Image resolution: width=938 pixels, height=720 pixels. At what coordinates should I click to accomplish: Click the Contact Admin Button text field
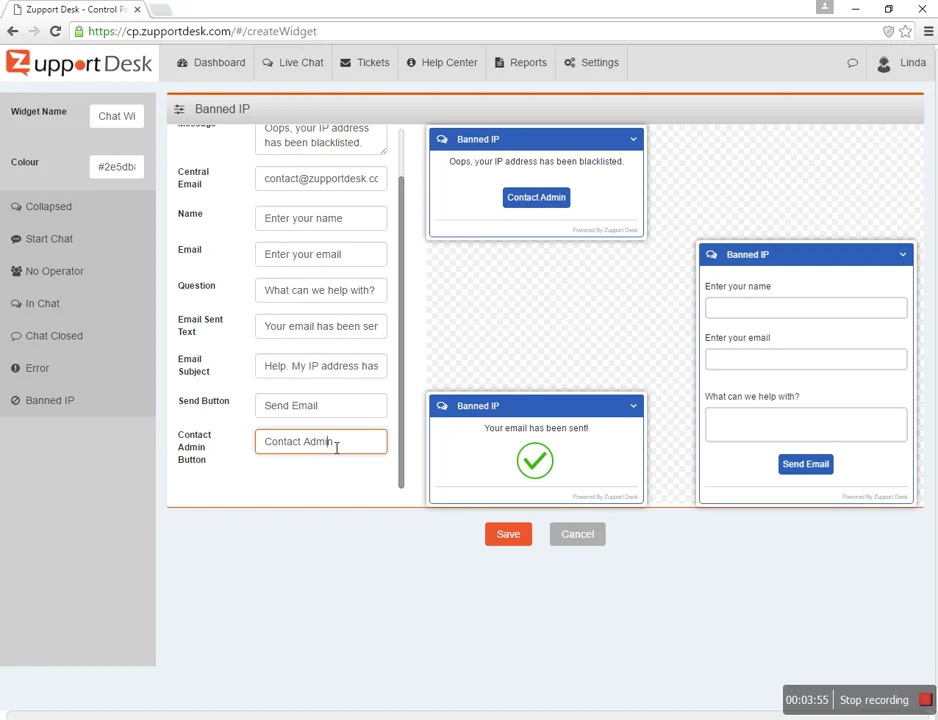coord(321,441)
